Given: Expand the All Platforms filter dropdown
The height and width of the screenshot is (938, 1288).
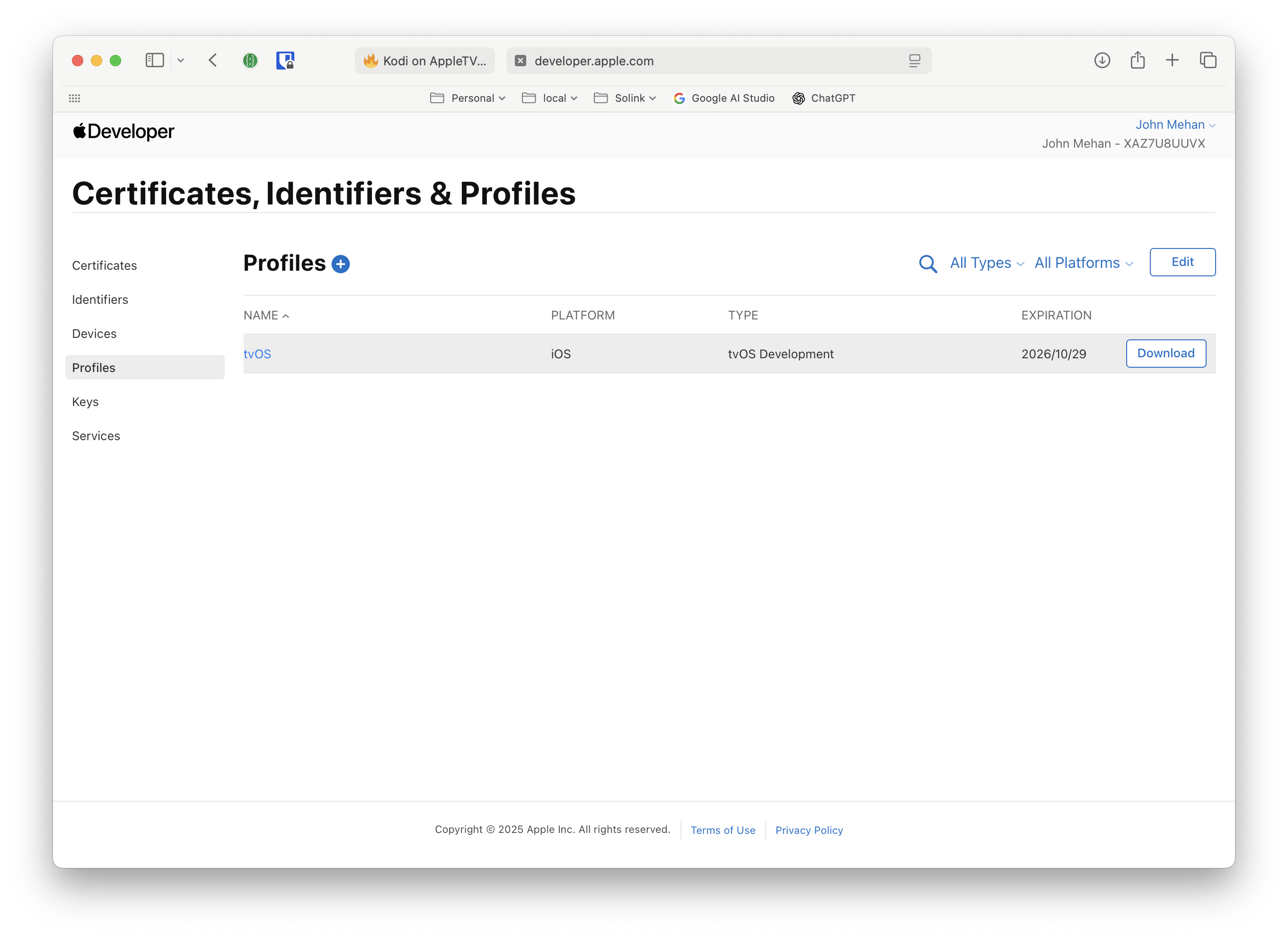Looking at the screenshot, I should point(1083,263).
